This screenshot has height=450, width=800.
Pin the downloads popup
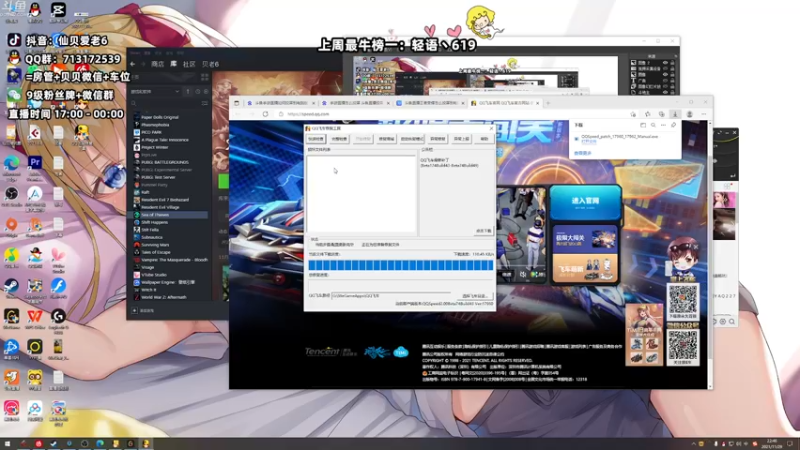pos(673,125)
